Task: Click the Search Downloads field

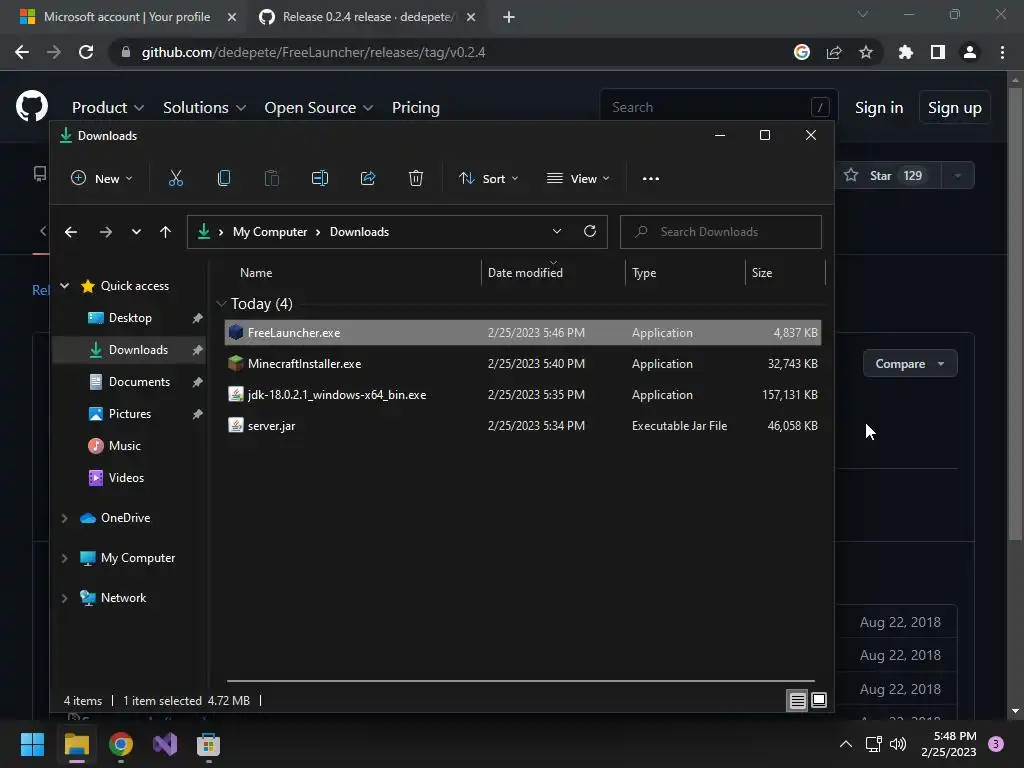Action: 720,232
